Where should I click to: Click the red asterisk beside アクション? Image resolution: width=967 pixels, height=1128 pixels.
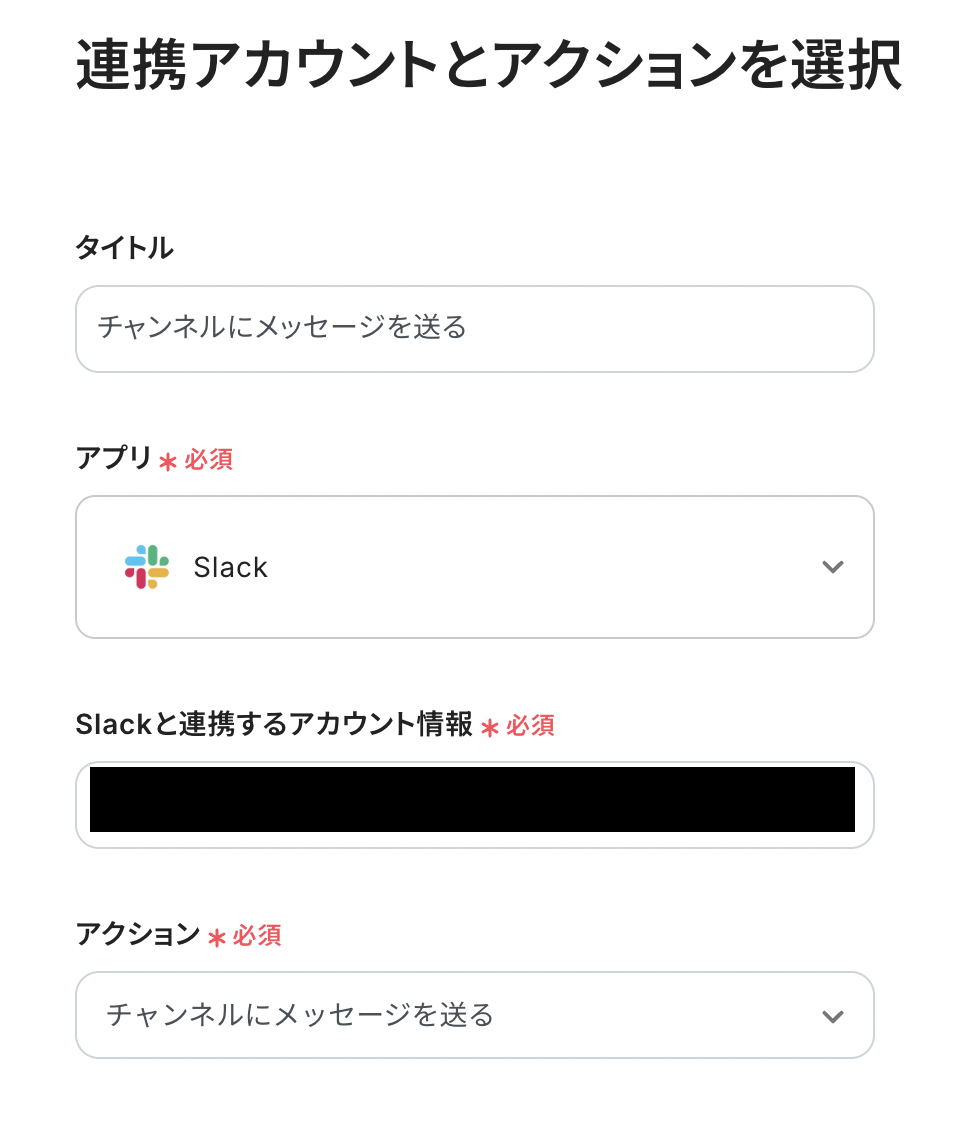tap(216, 937)
